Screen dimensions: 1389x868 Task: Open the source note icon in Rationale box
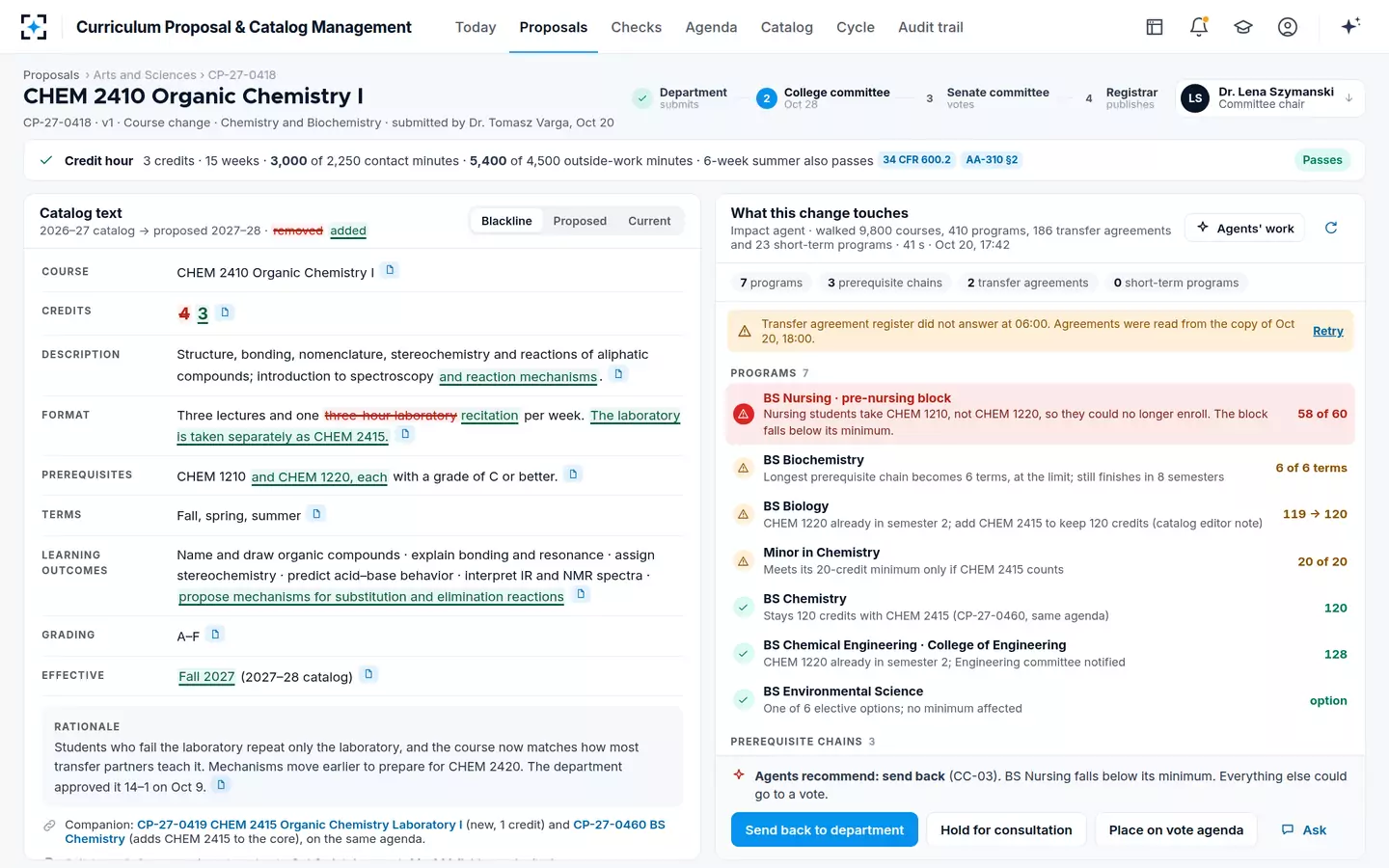coord(221,785)
